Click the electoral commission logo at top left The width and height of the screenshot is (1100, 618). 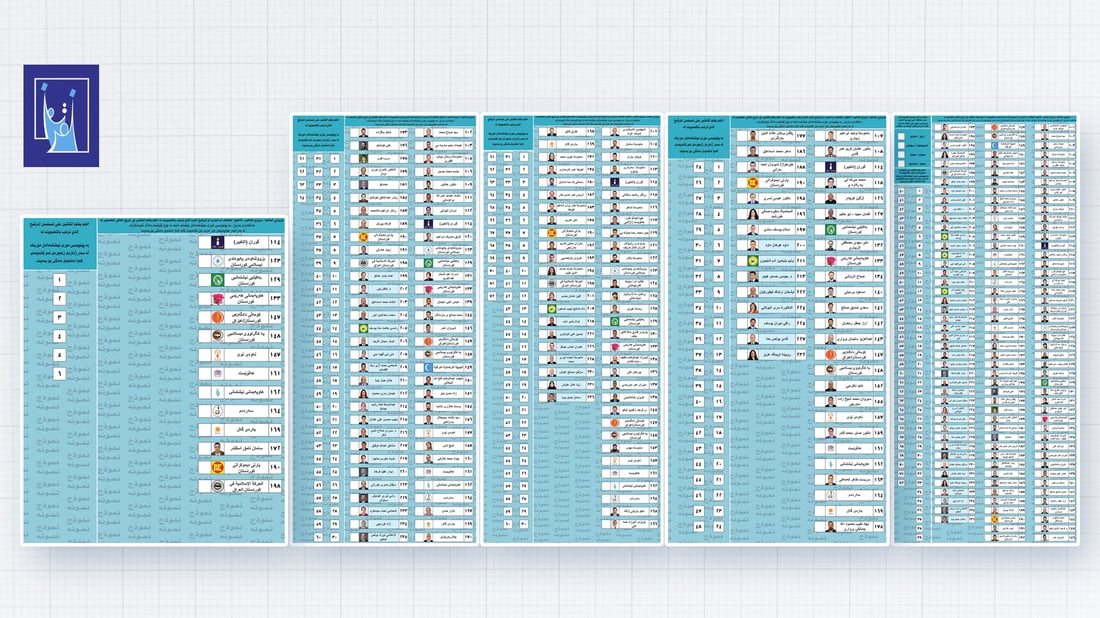pos(61,115)
